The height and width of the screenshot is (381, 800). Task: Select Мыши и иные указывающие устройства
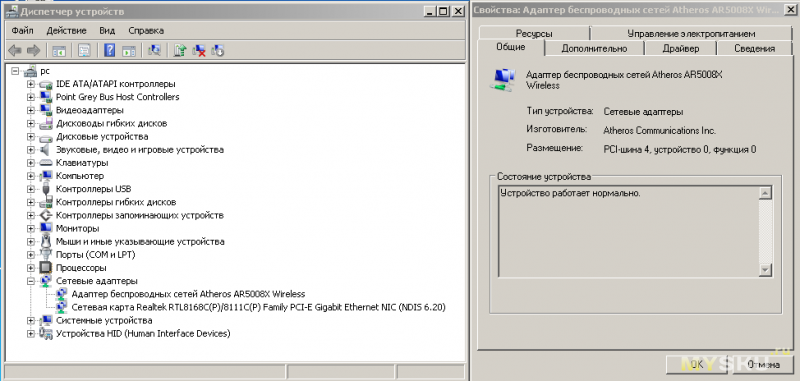[140, 241]
